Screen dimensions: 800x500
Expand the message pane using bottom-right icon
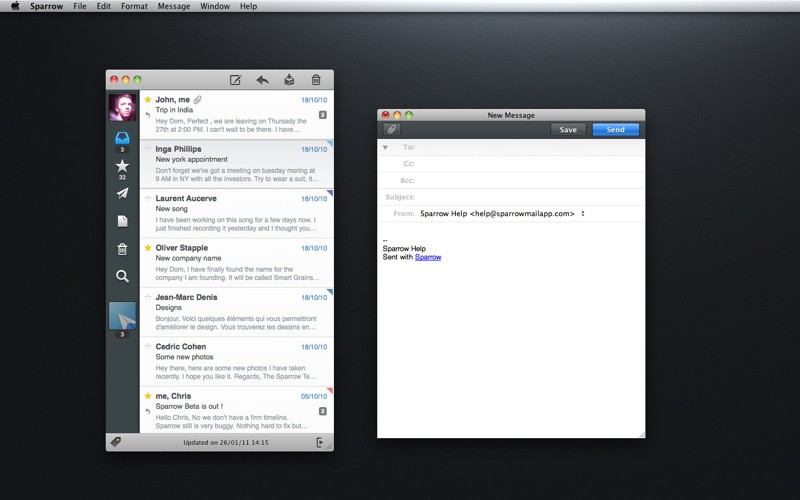pos(320,442)
